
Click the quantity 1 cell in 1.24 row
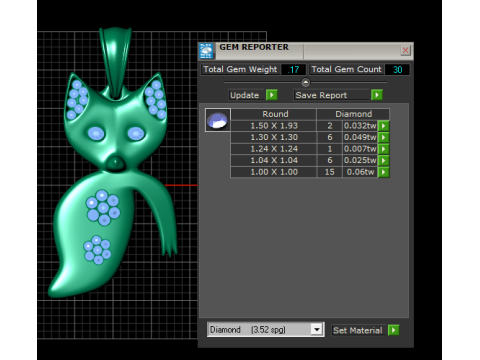(x=329, y=149)
